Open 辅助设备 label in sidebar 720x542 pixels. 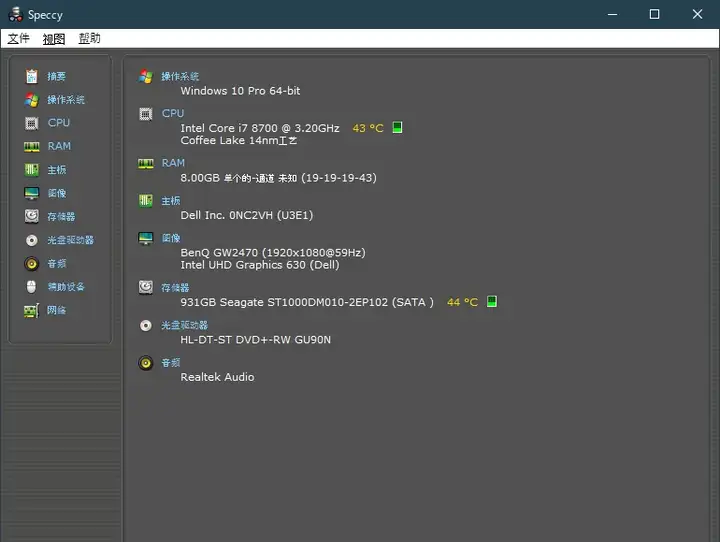coord(66,287)
